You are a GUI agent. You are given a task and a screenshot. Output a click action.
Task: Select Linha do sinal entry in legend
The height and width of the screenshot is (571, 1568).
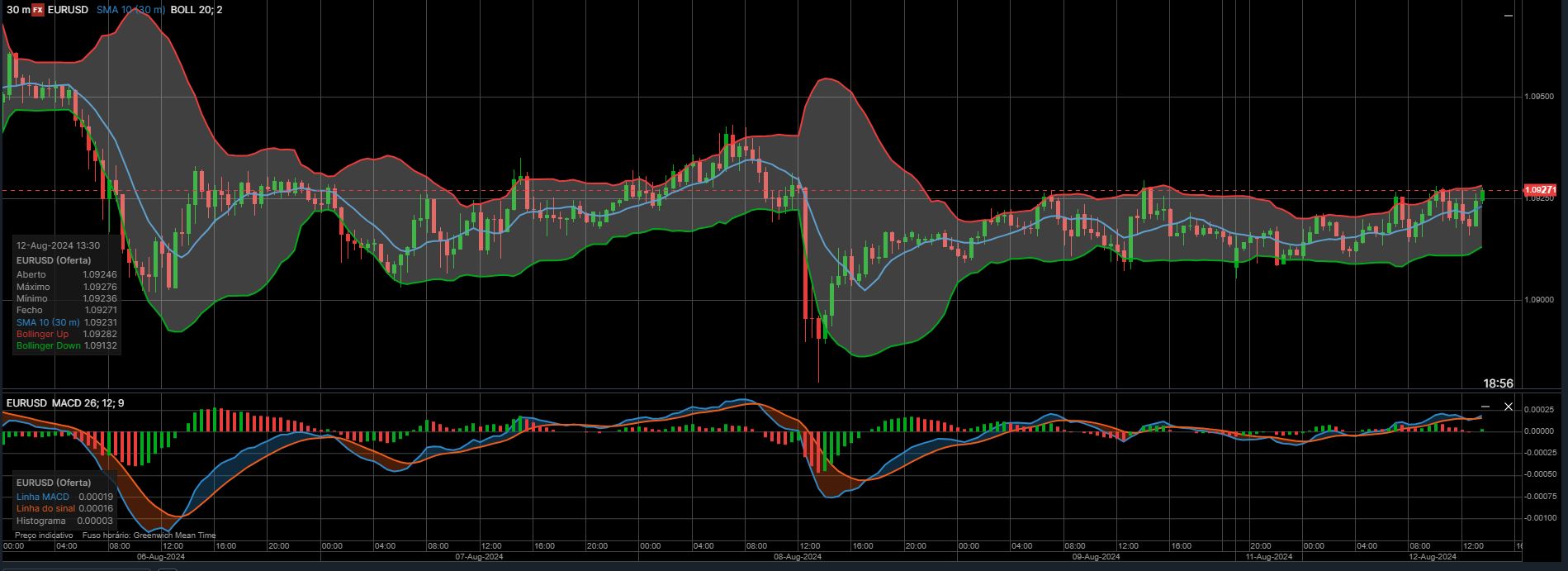(45, 509)
